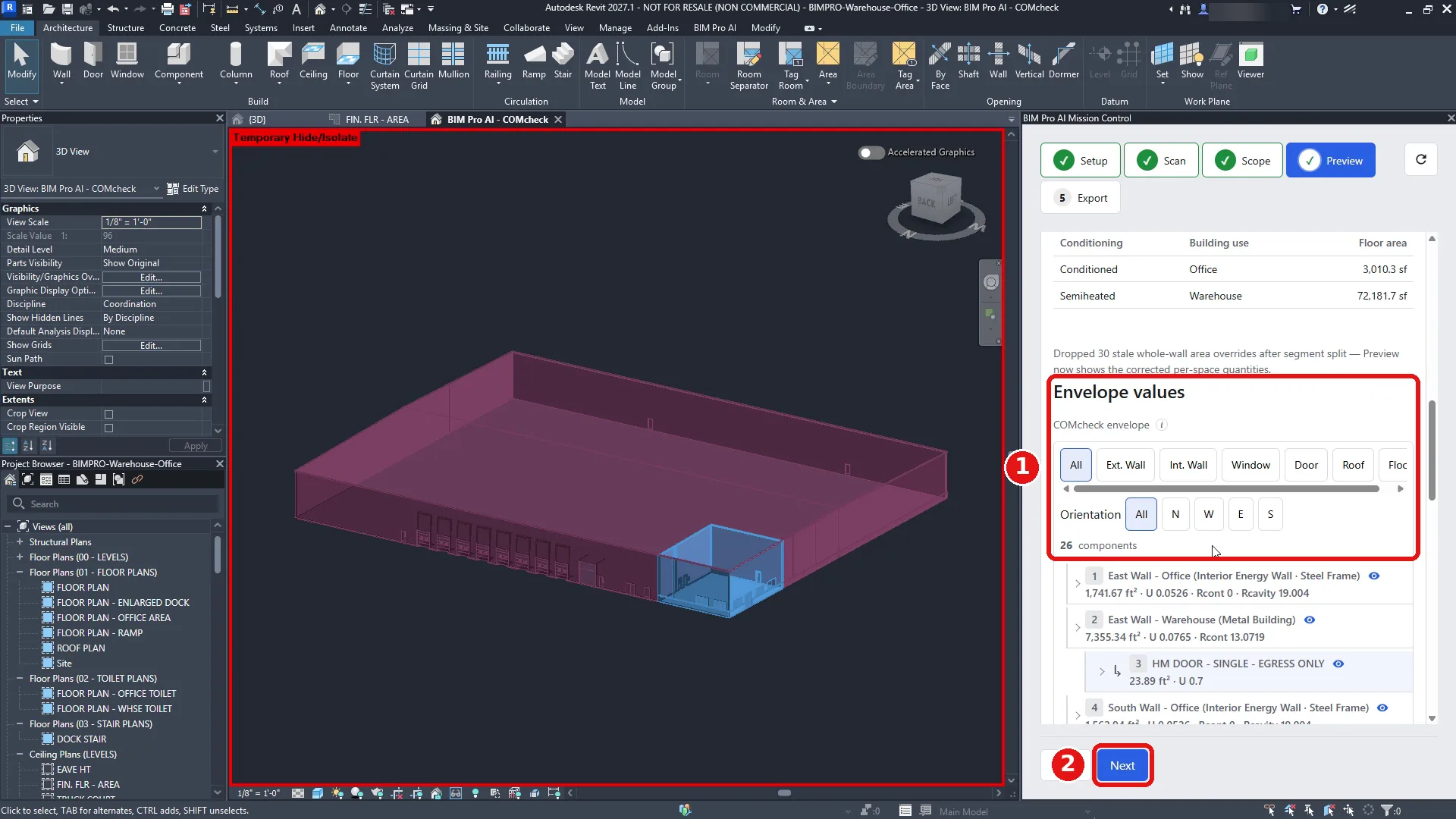The height and width of the screenshot is (819, 1456).
Task: Collapse Floor Plans (01 - FLOOR PLANS) node
Action: (20, 573)
